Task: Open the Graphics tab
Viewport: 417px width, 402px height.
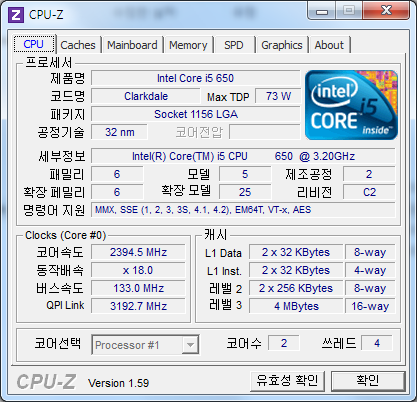Action: pyautogui.click(x=282, y=45)
